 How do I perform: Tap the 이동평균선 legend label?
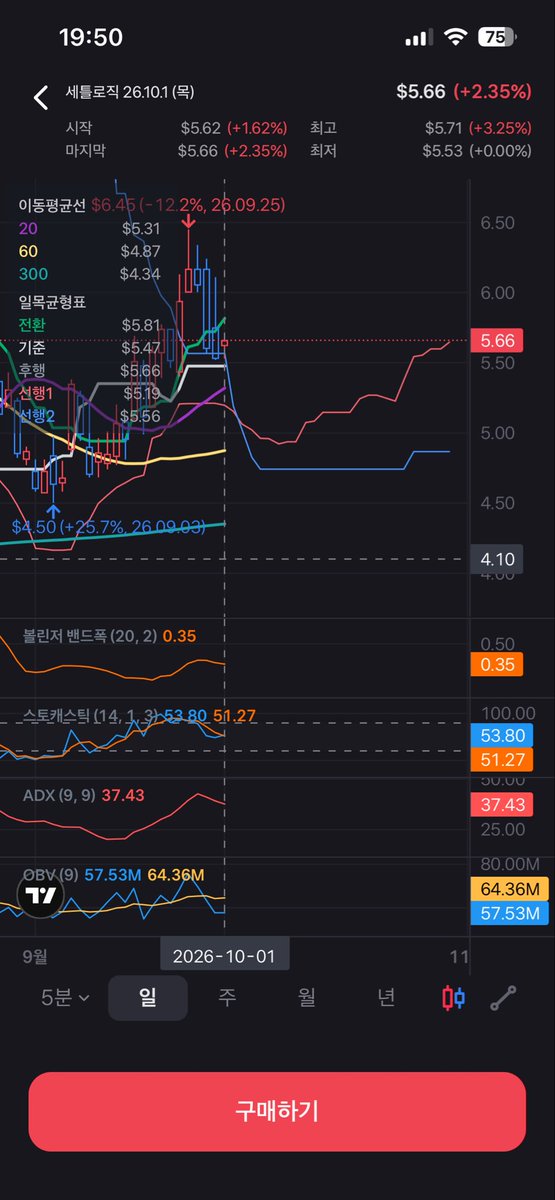[52, 204]
